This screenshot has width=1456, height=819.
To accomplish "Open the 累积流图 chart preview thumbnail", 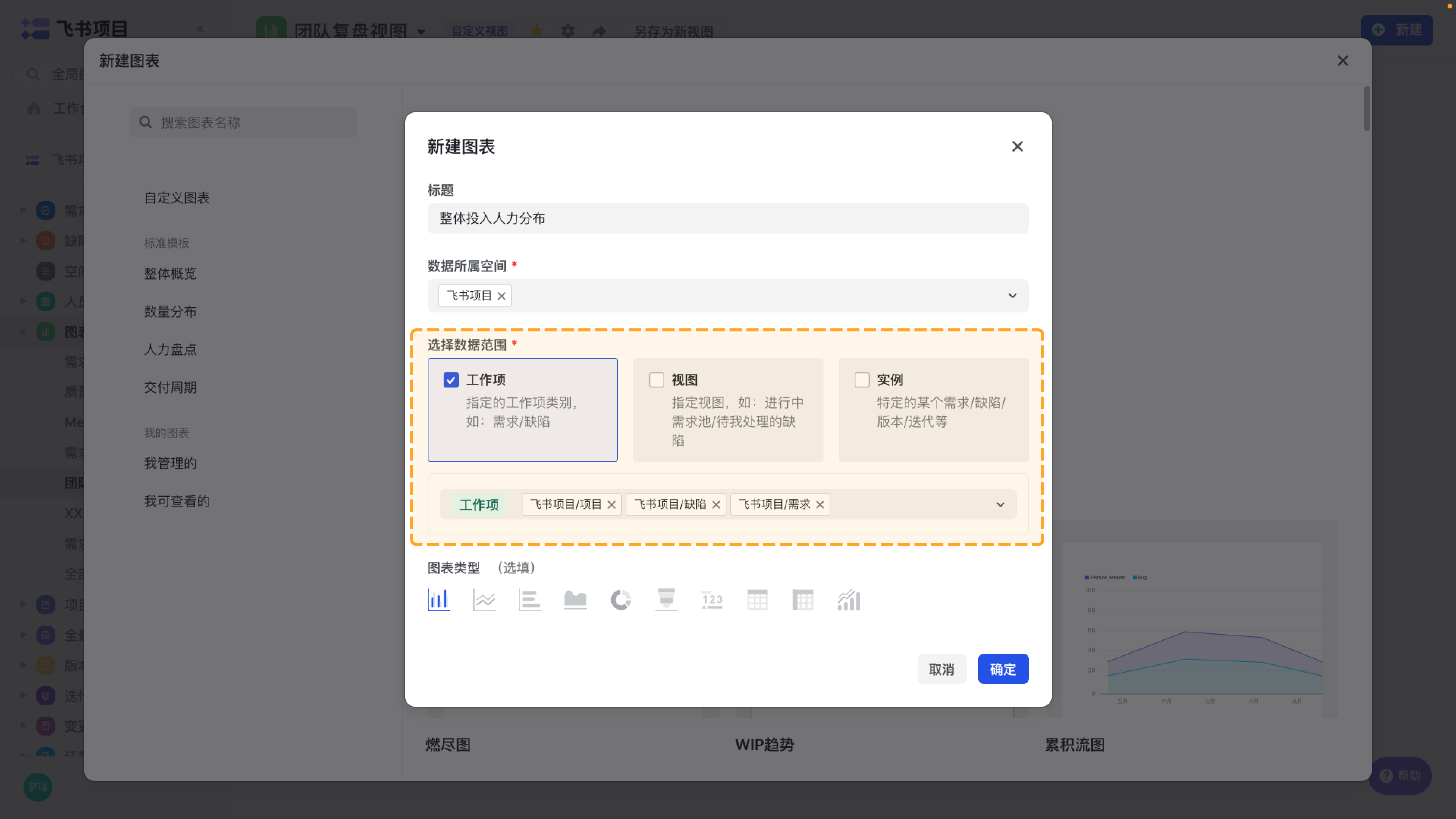I will [x=1192, y=620].
